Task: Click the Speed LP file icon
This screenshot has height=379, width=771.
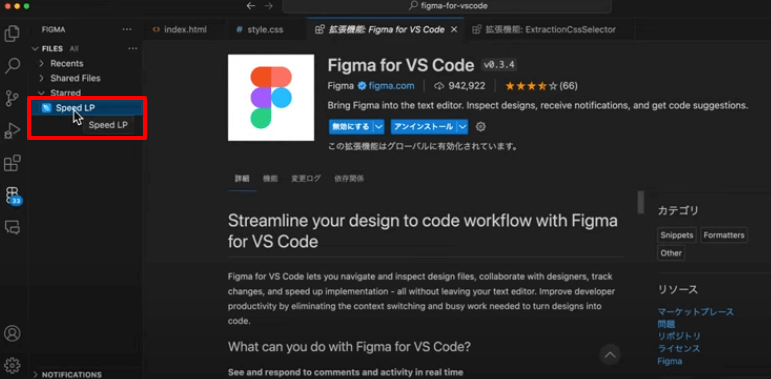Action: 47,108
